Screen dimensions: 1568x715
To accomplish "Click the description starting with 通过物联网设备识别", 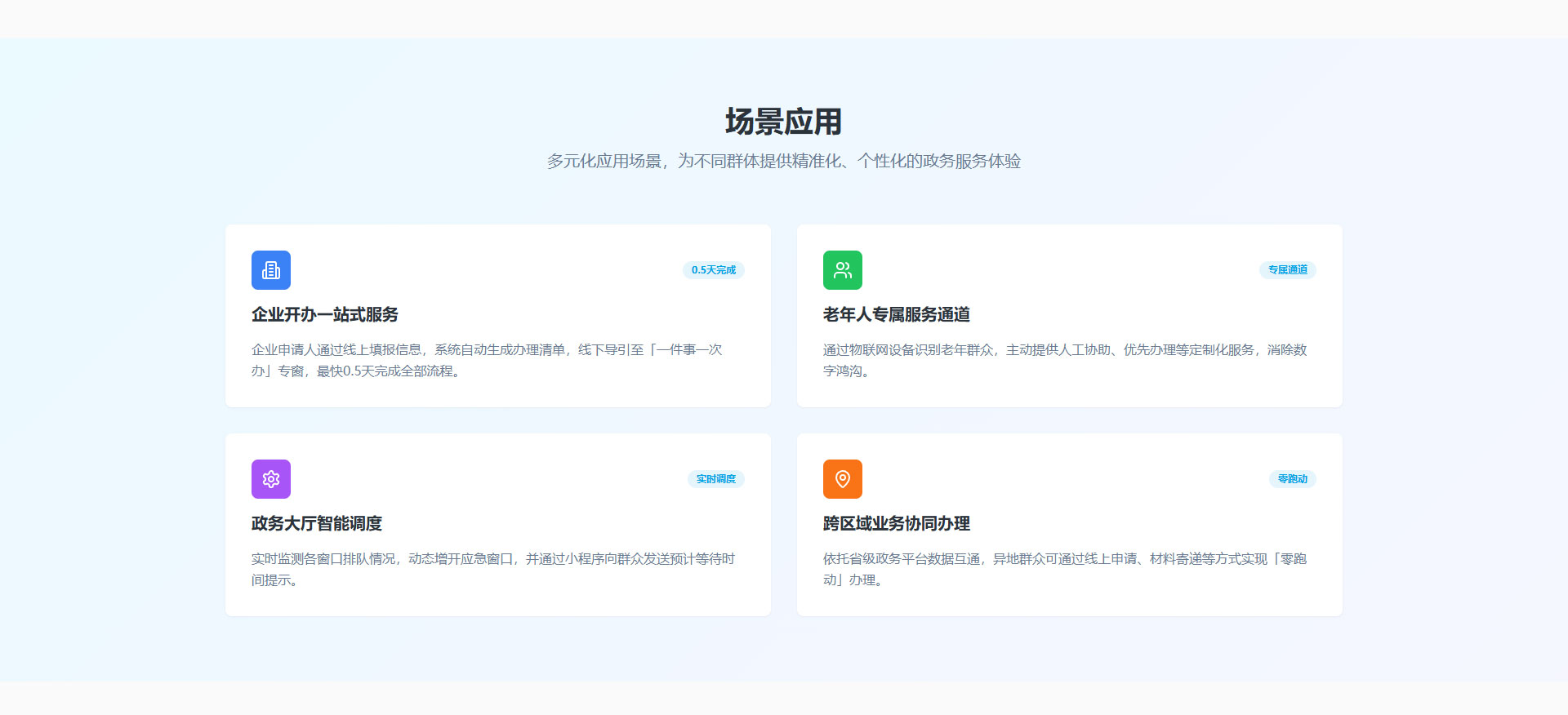I will tap(1065, 360).
